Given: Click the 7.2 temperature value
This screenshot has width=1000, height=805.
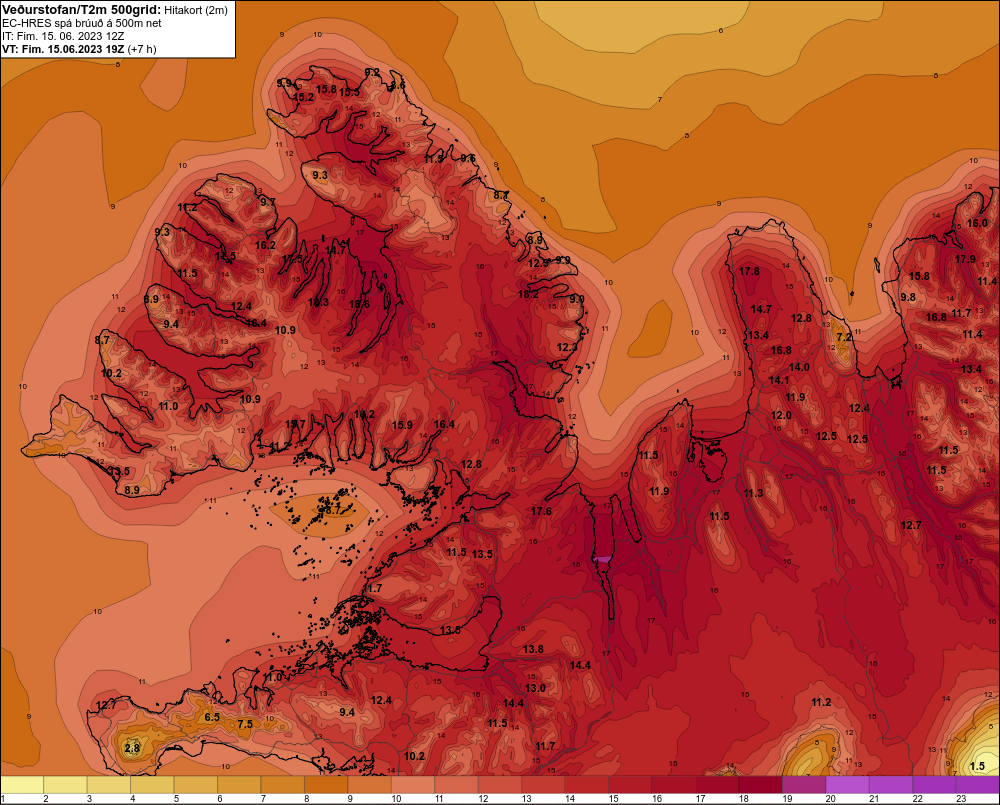Looking at the screenshot, I should [844, 337].
